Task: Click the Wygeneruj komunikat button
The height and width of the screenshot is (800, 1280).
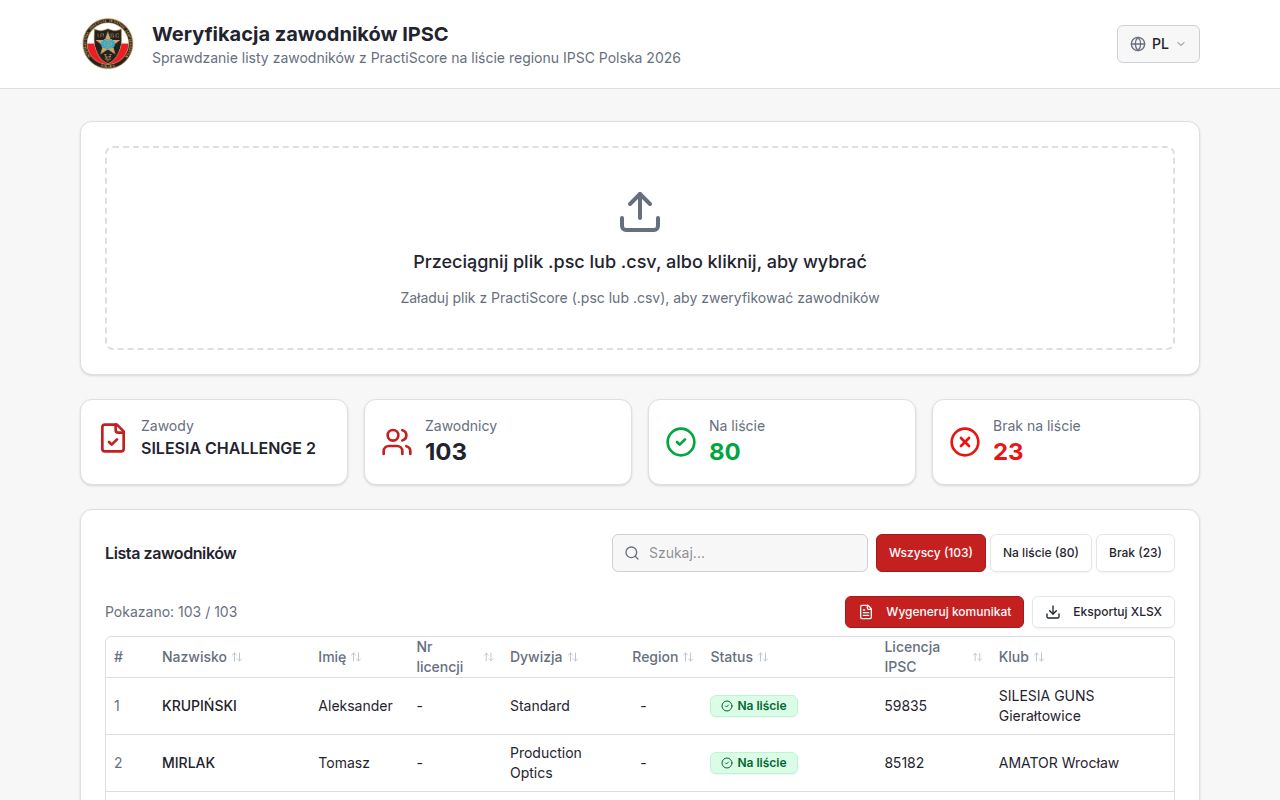Action: [934, 612]
